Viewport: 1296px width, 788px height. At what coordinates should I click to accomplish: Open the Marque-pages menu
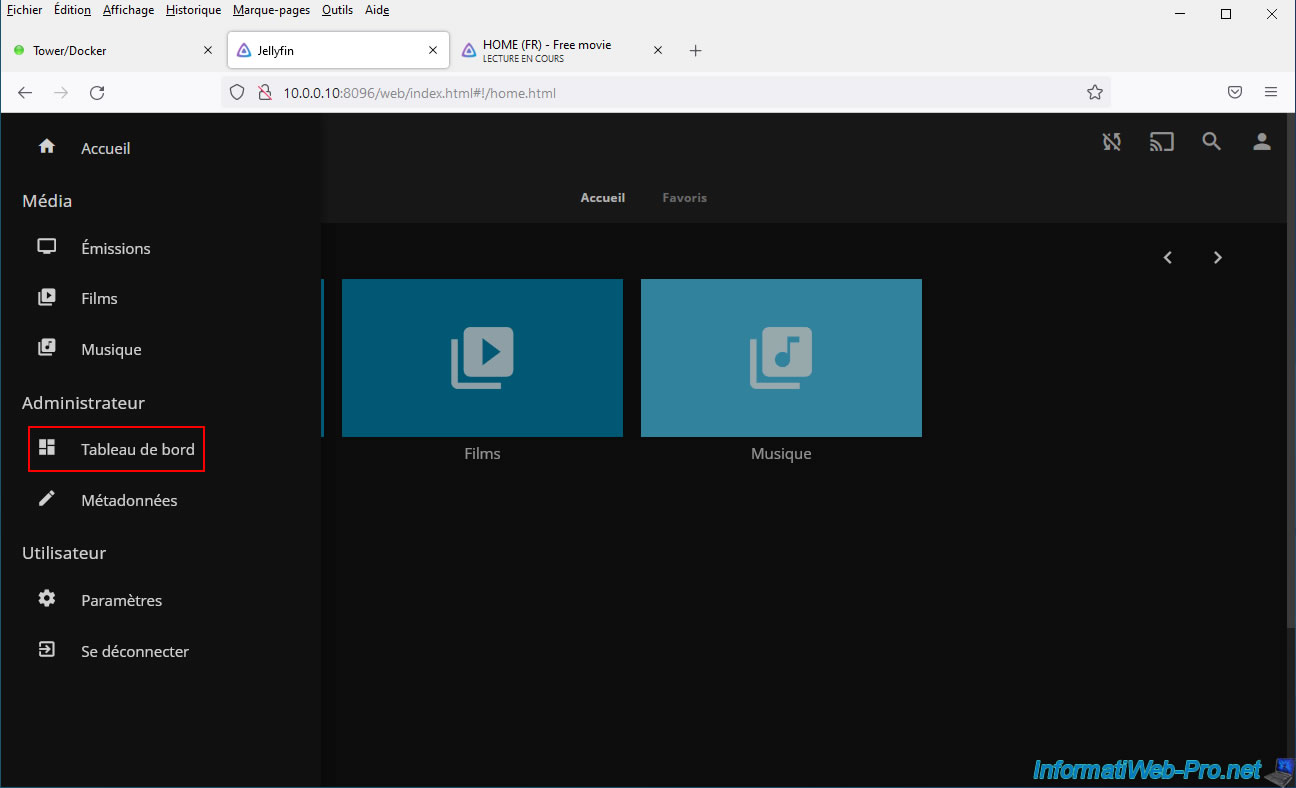pos(271,10)
